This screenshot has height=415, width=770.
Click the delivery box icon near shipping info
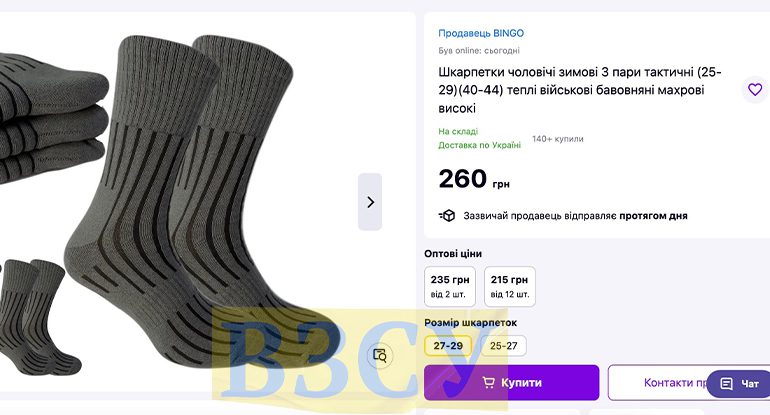[447, 216]
